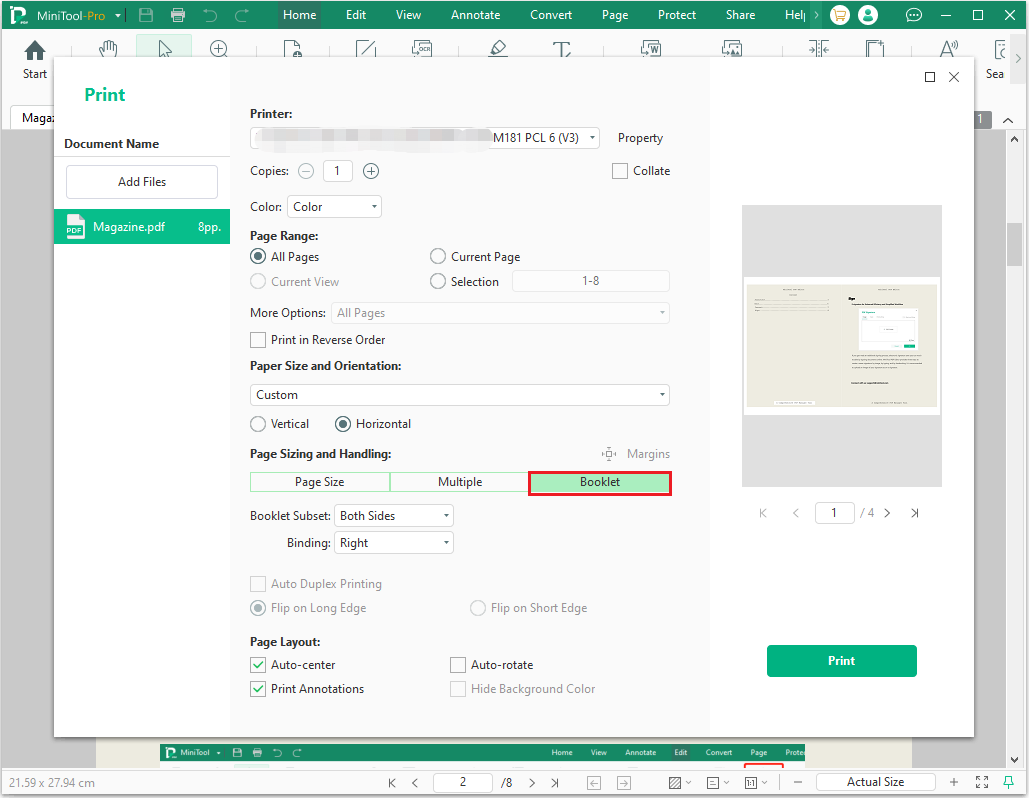Go to previous preview page
1029x798 pixels.
[x=795, y=513]
